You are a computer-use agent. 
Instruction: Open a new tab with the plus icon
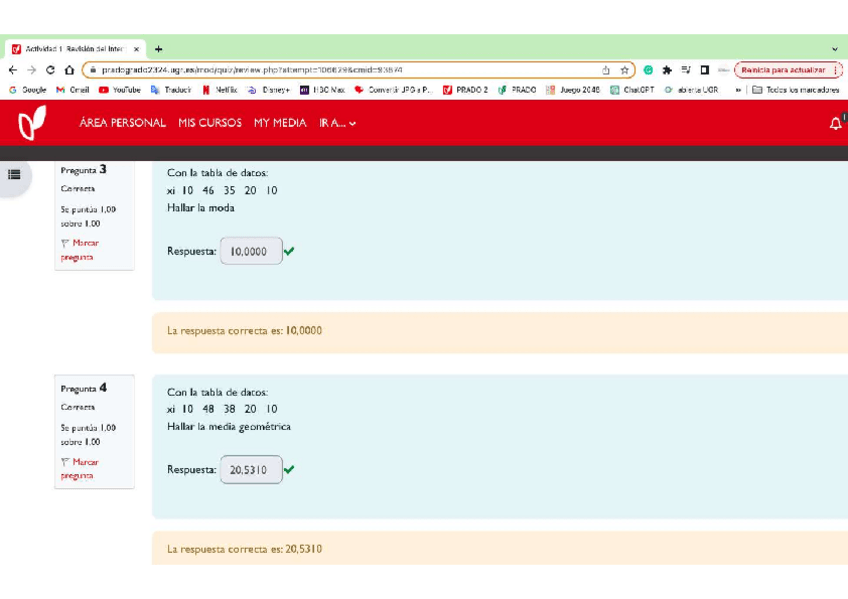[158, 49]
